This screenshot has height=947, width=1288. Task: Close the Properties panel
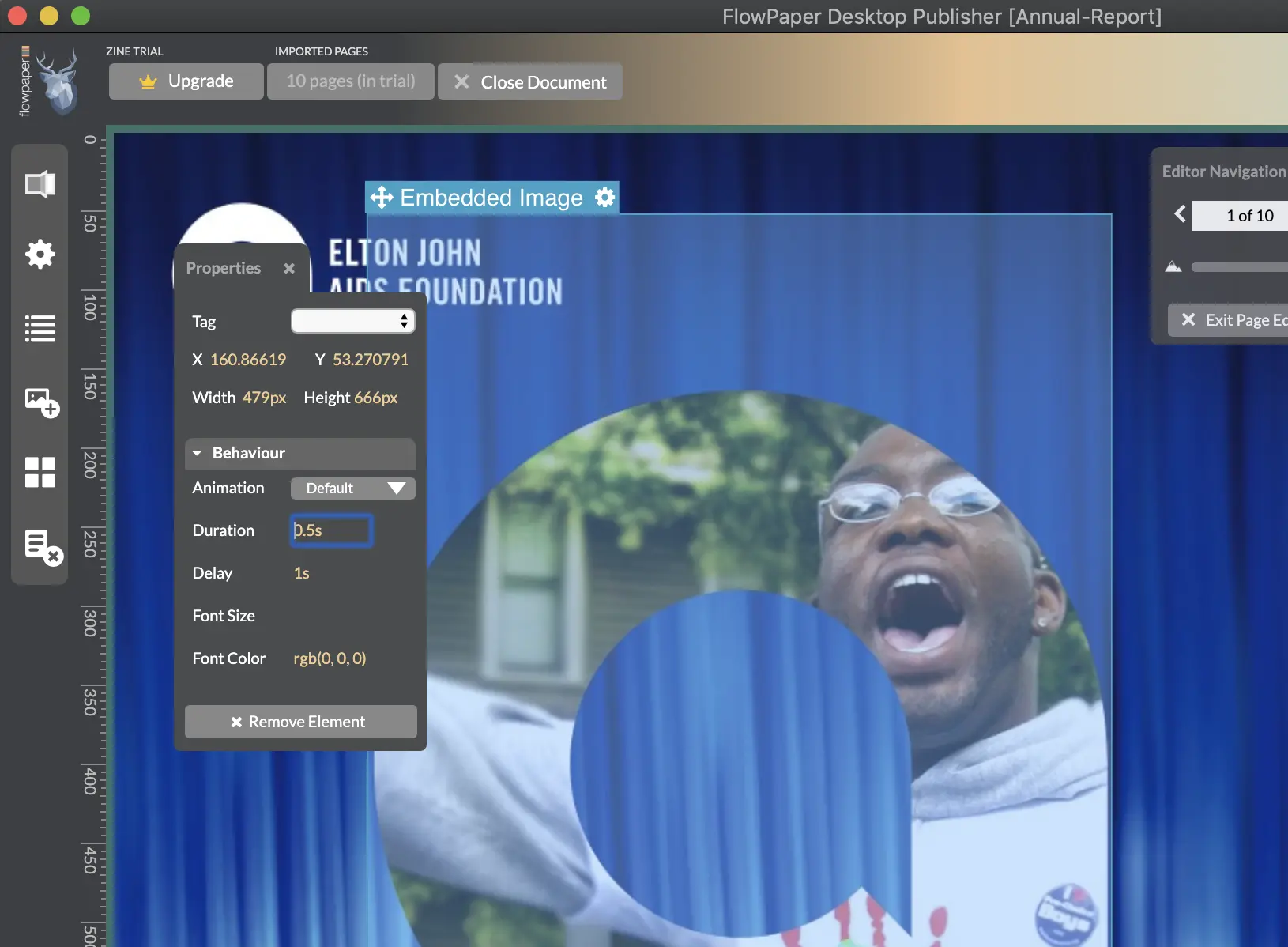tap(289, 268)
